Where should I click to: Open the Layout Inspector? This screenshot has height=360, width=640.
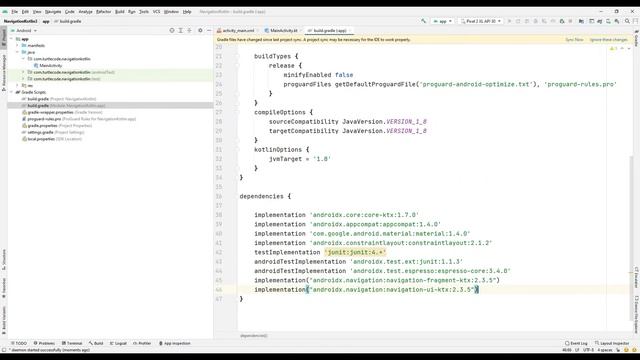[x=612, y=343]
